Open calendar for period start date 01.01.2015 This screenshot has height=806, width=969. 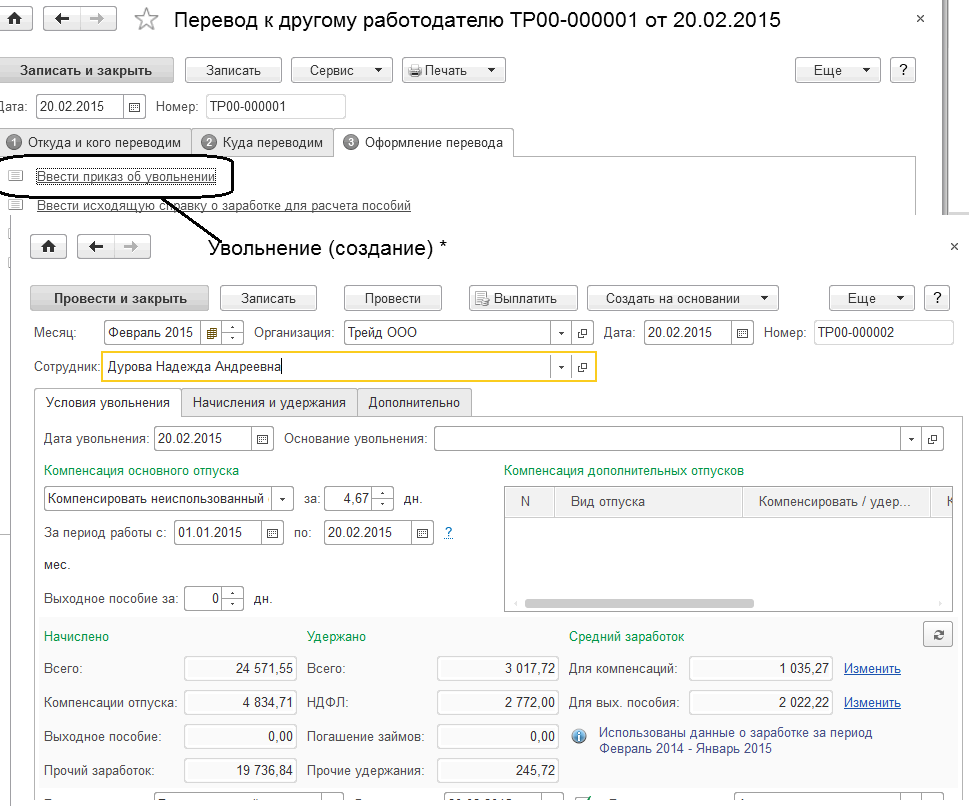(272, 533)
